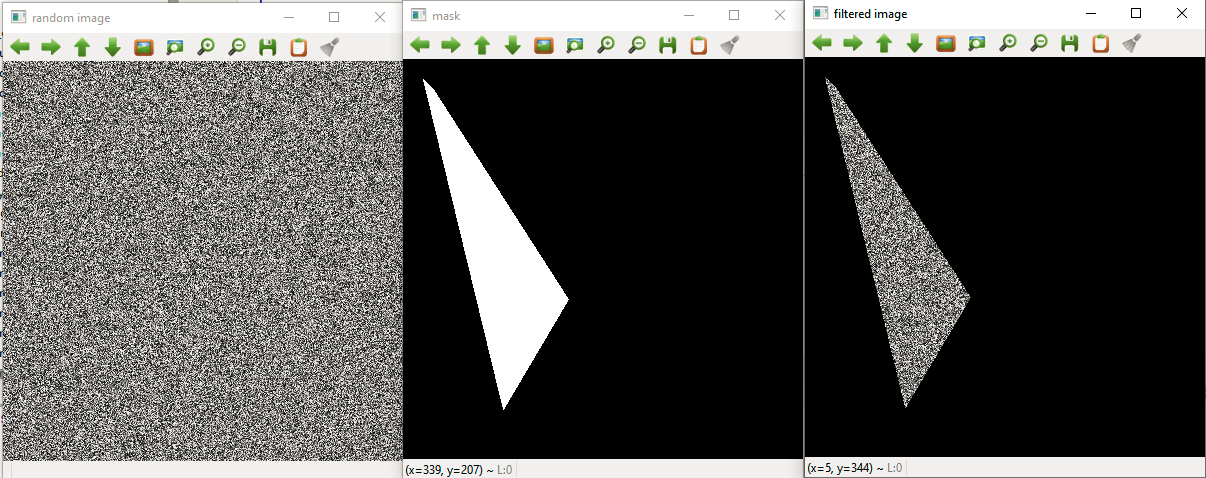Copy filtered image to clipboard
Viewport: 1206px width, 478px height.
point(1100,43)
